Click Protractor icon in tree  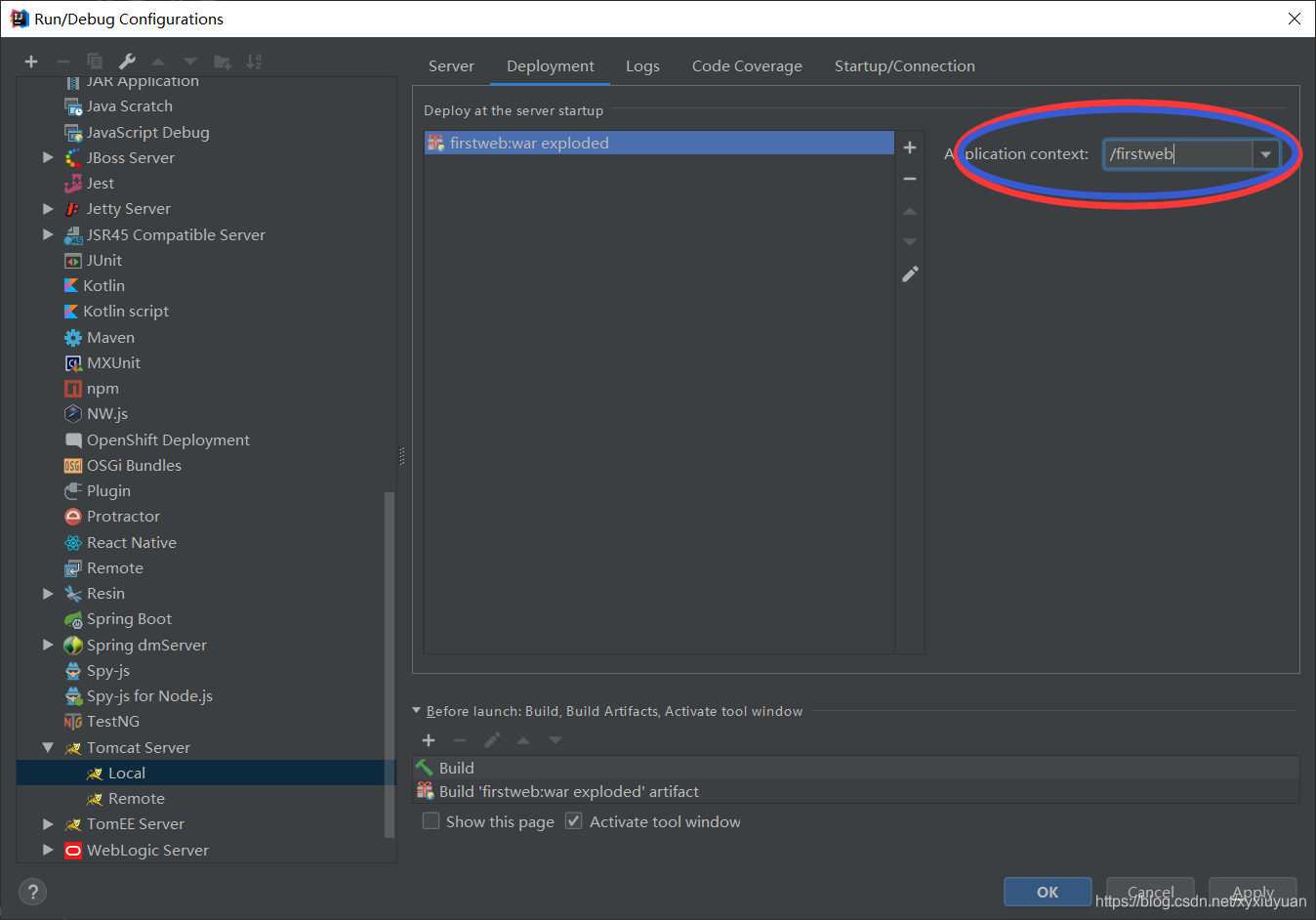(x=73, y=517)
